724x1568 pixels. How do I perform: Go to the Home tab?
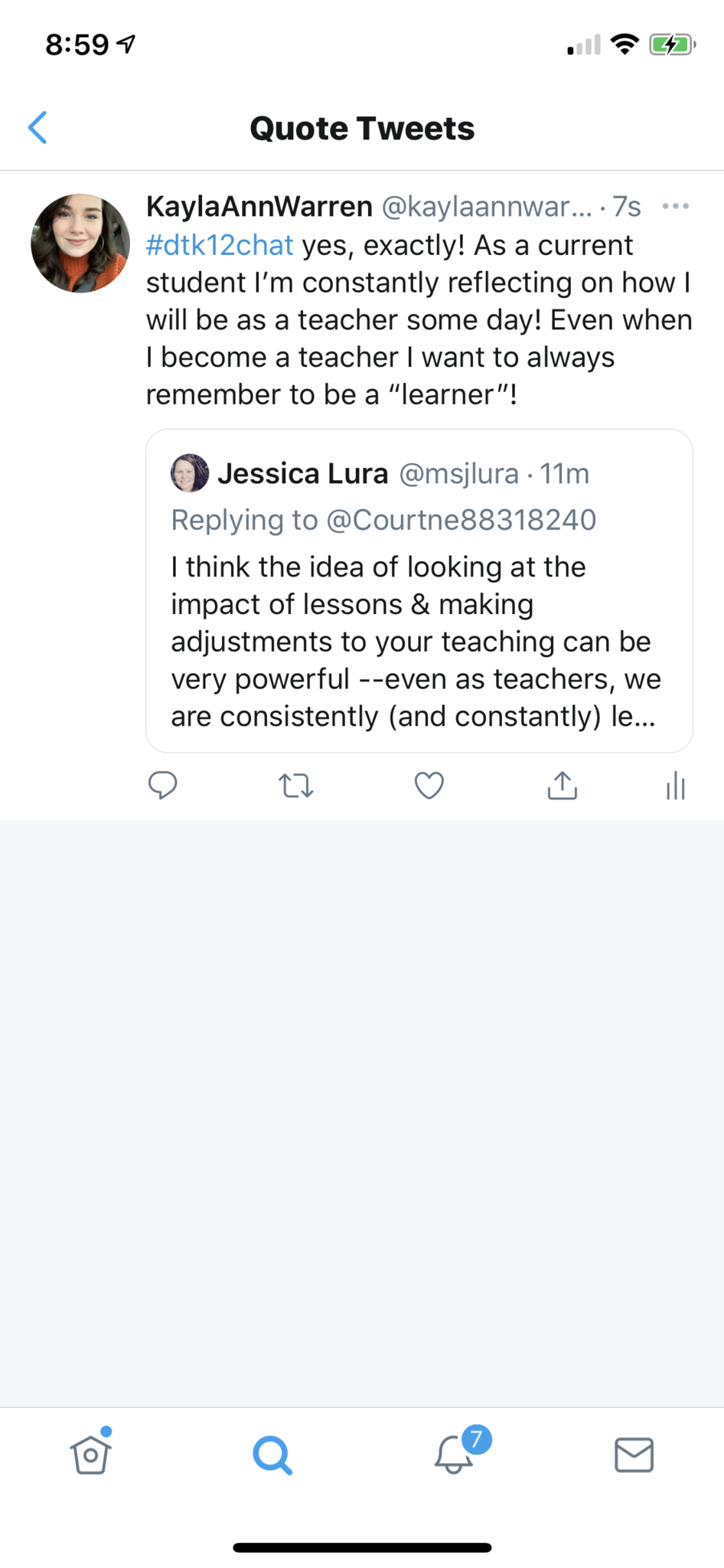(x=91, y=1454)
